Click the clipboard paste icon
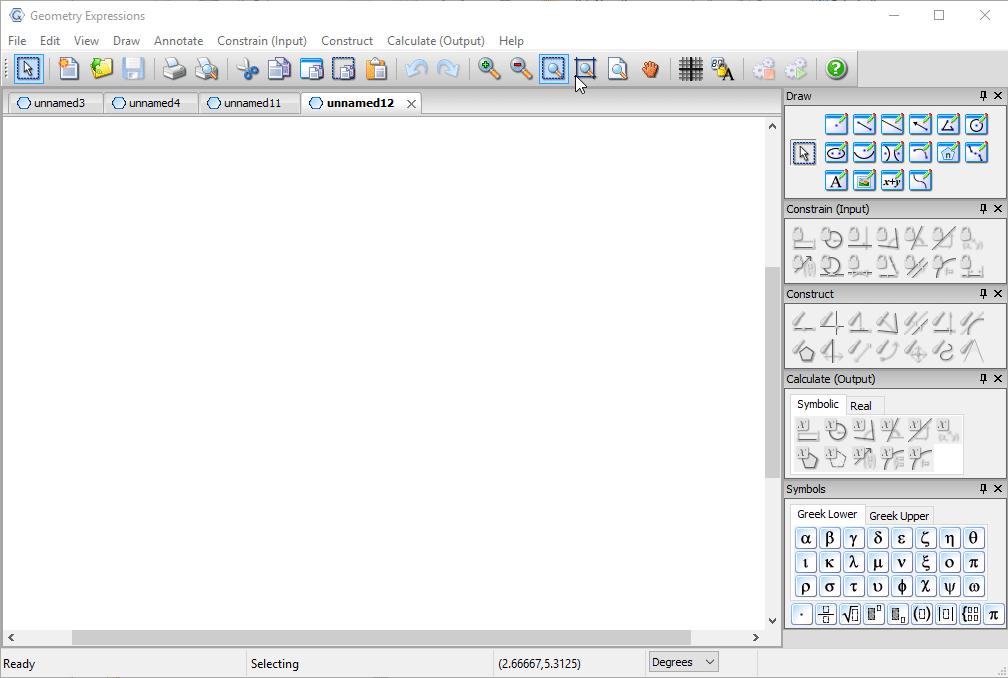This screenshot has height=678, width=1008. 376,69
